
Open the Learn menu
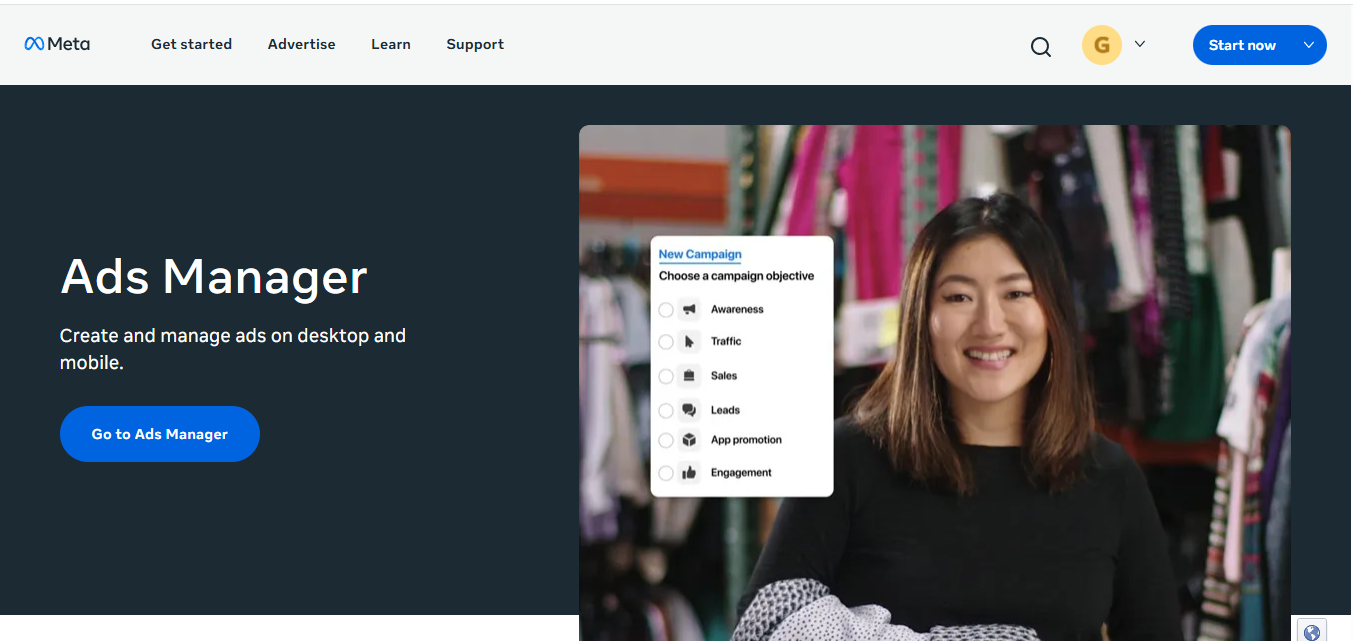tap(390, 44)
